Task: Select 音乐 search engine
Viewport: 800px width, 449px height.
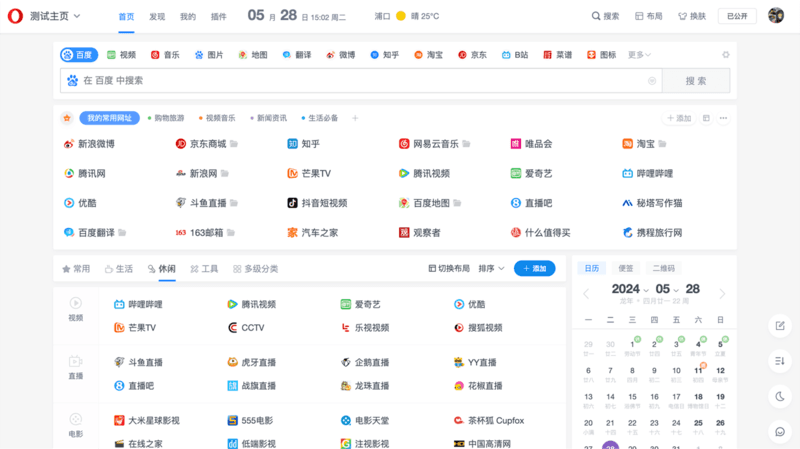Action: pyautogui.click(x=165, y=55)
